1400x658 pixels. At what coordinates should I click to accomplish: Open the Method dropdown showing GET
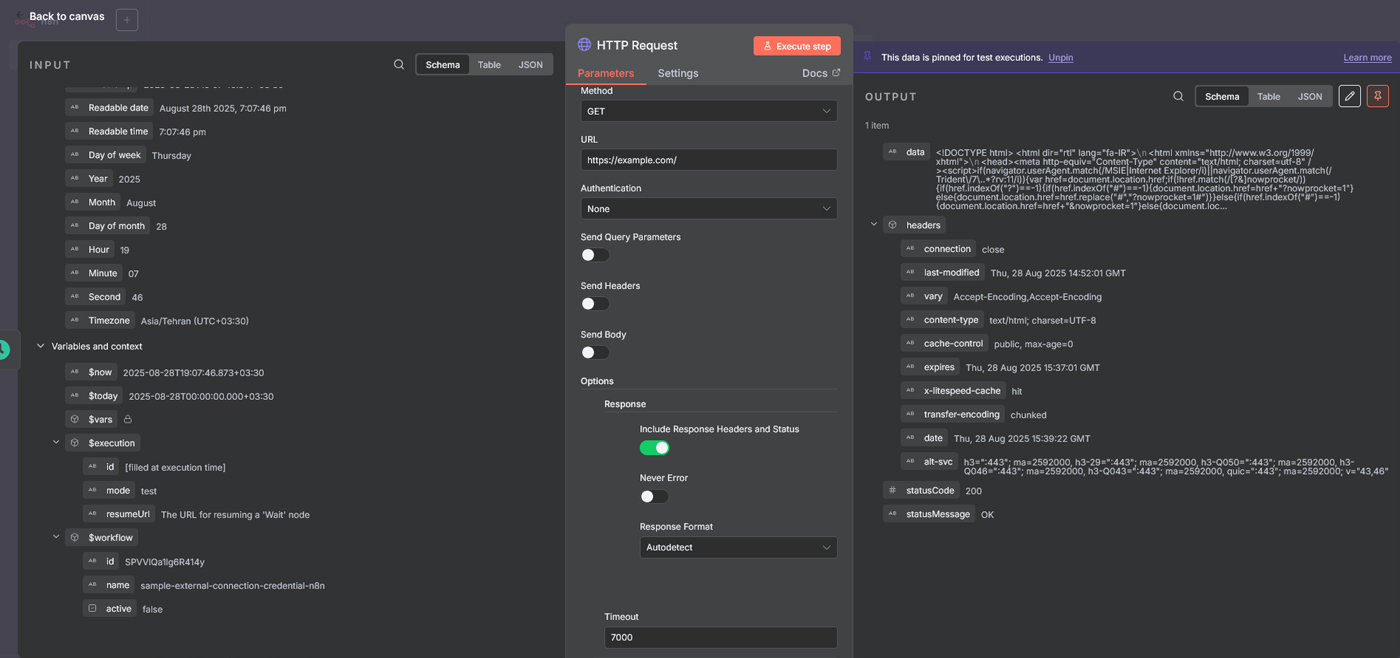click(708, 111)
